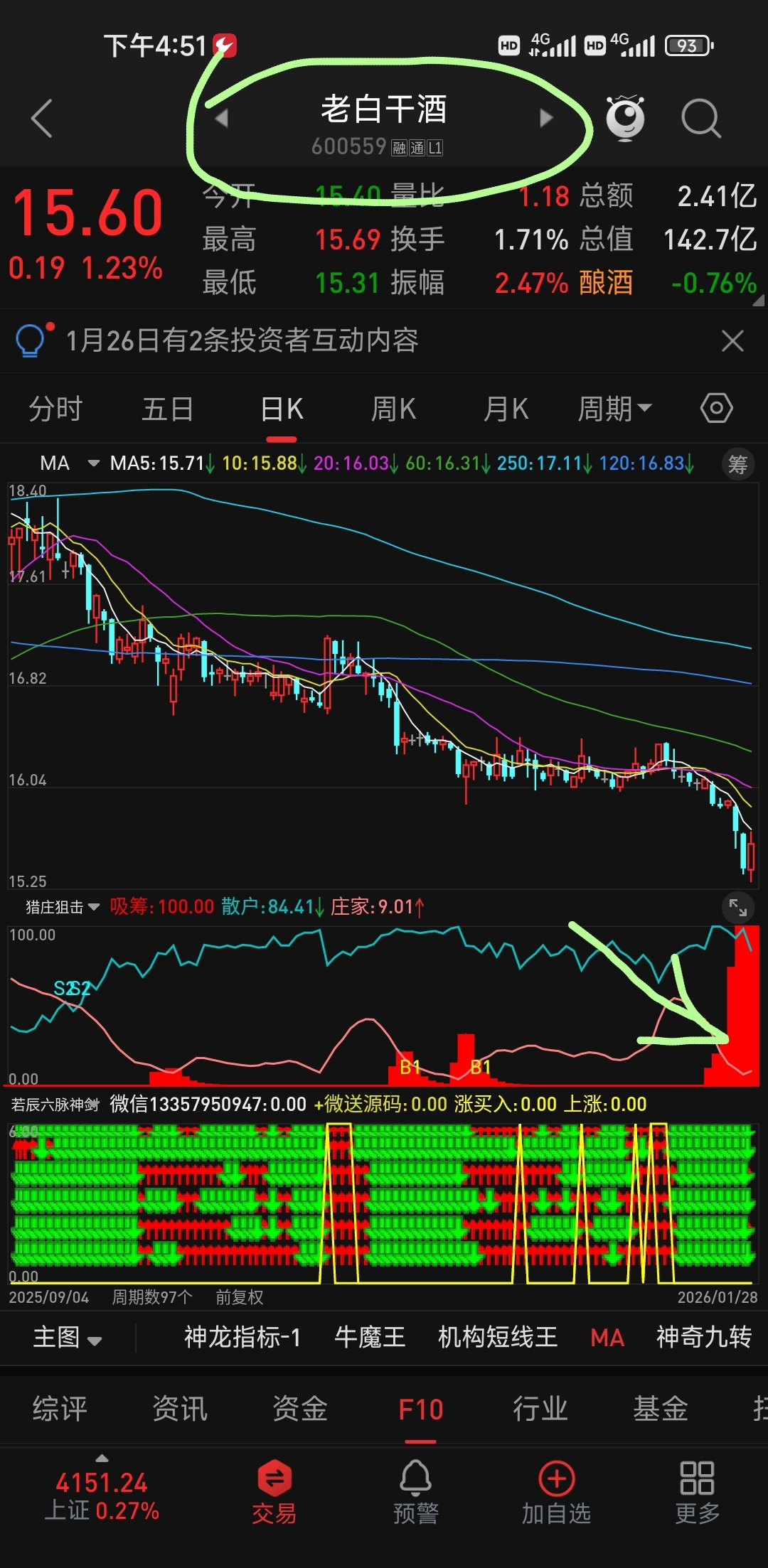Tap the 15.60 current price

(87, 213)
